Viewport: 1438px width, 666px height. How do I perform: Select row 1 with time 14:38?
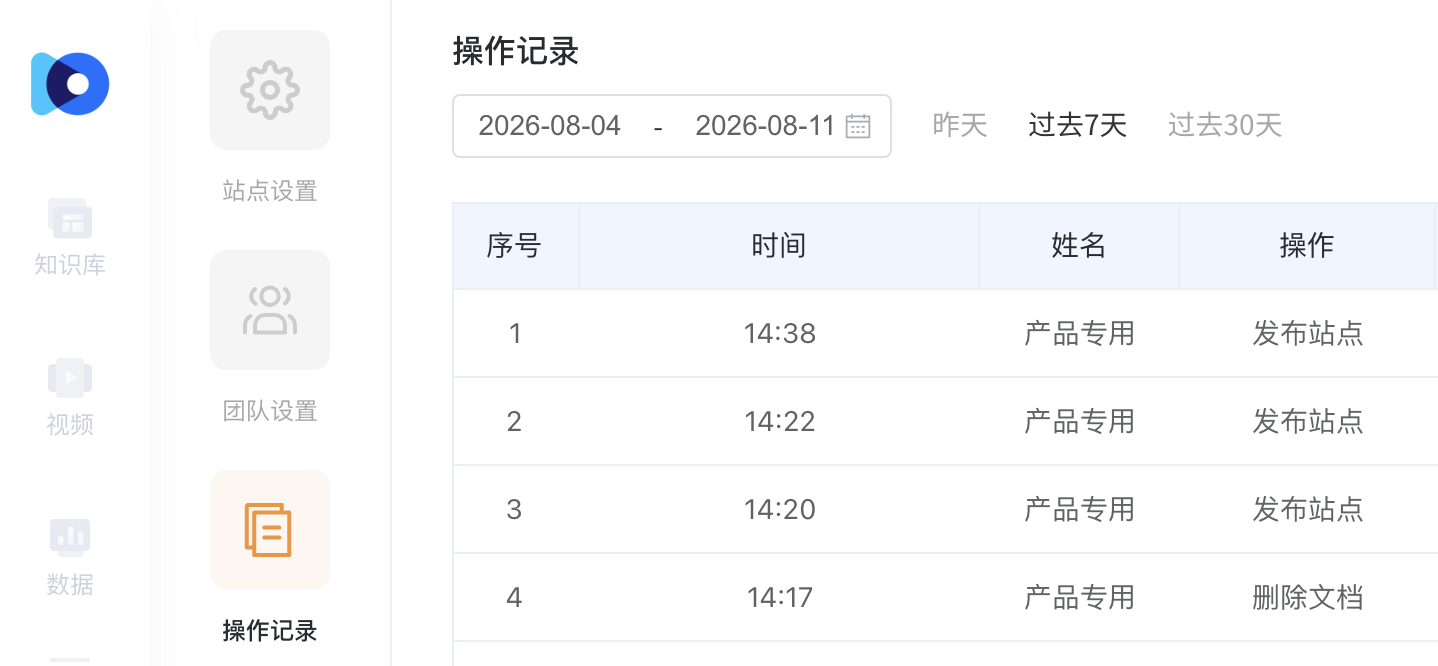point(945,333)
